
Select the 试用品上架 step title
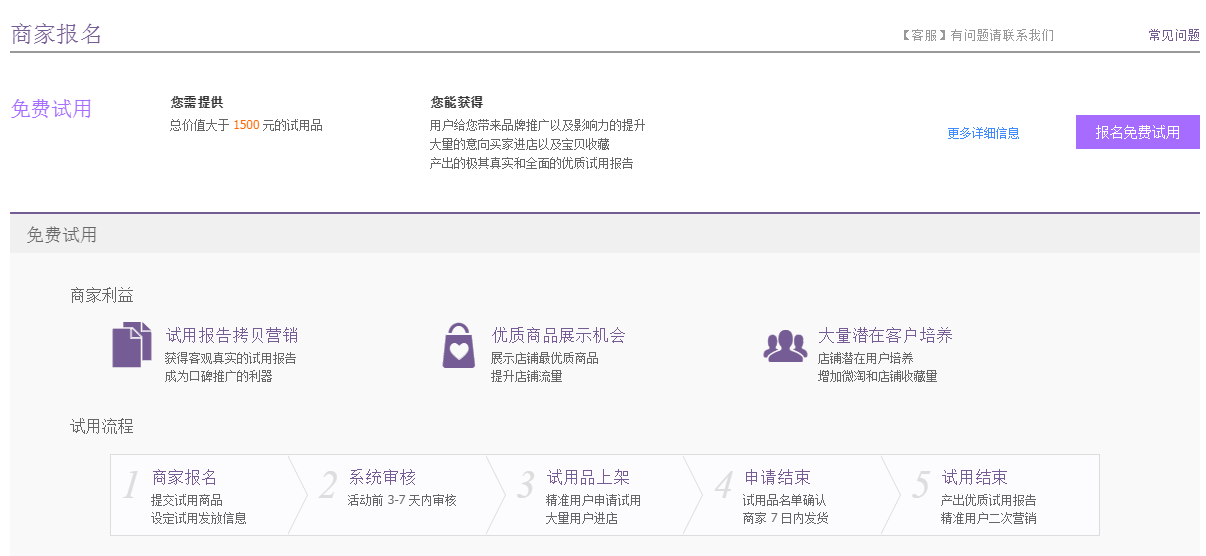[x=587, y=477]
